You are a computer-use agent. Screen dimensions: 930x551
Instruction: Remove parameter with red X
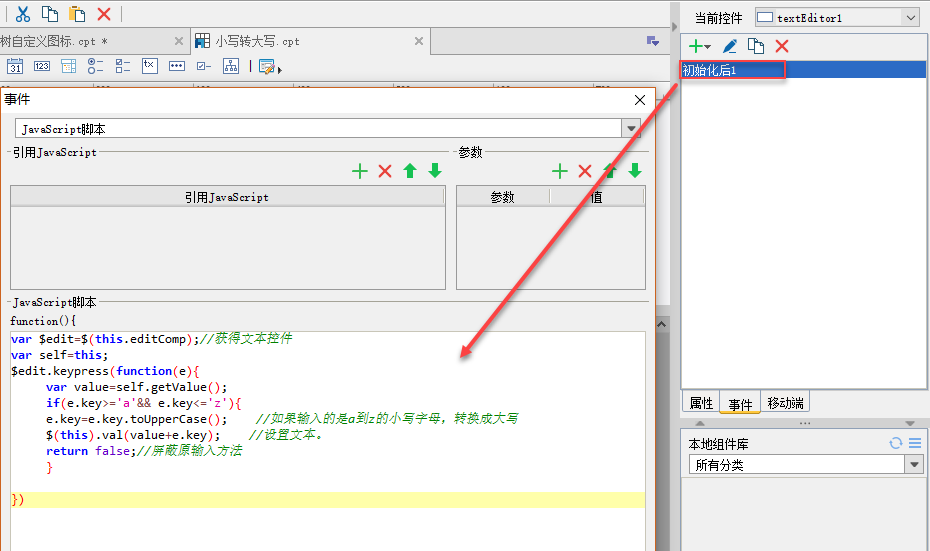click(585, 171)
